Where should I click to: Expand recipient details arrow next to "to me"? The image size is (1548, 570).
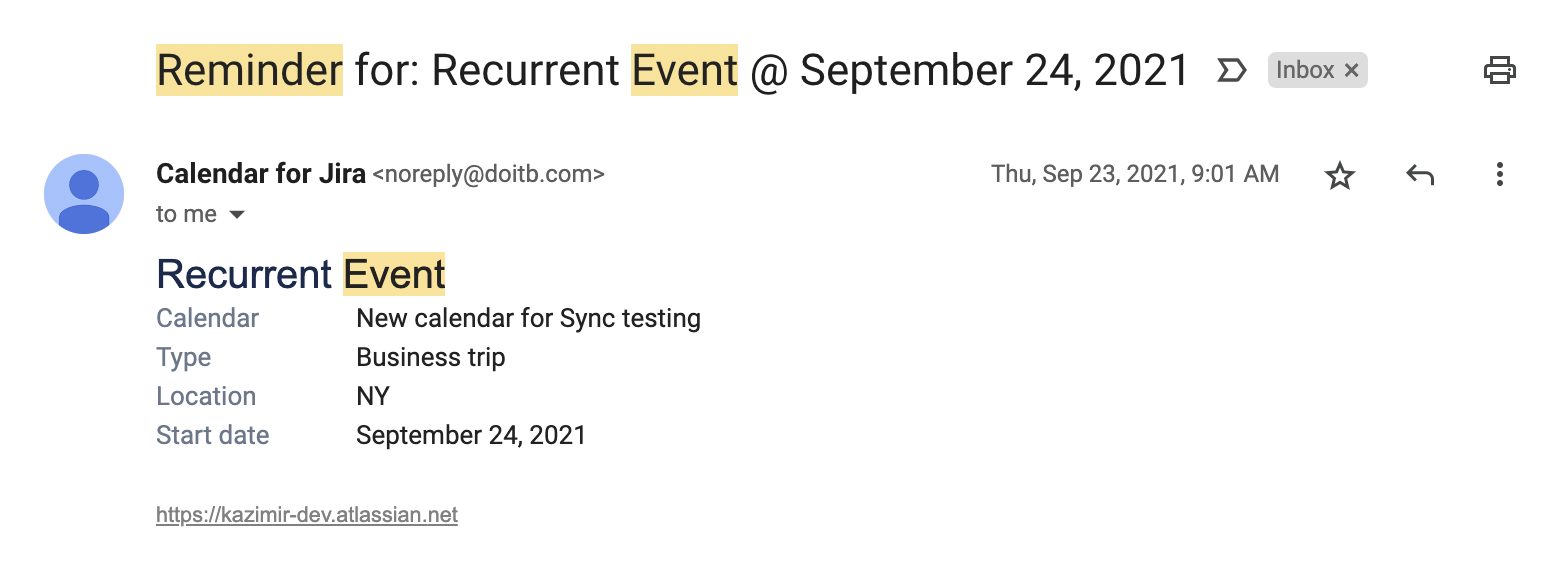tap(237, 215)
